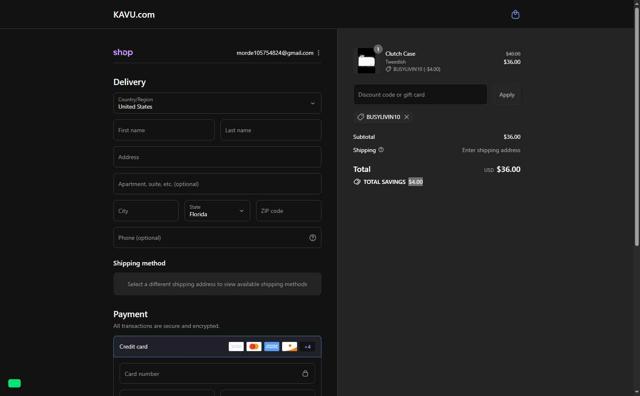Screen dimensions: 640x396
Task: Click the Mastercard logo
Action: tap(254, 347)
